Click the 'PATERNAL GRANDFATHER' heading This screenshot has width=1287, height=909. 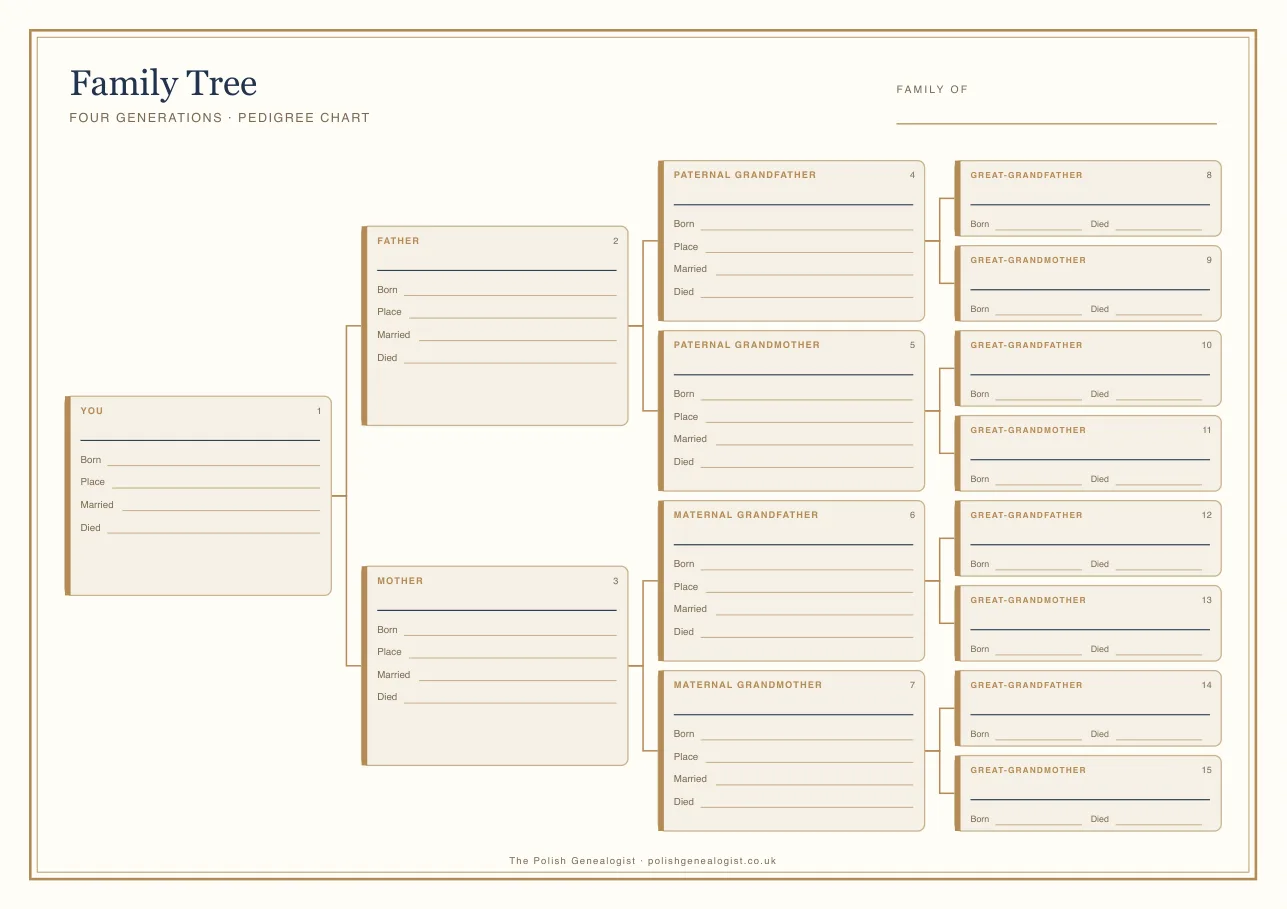click(x=745, y=175)
